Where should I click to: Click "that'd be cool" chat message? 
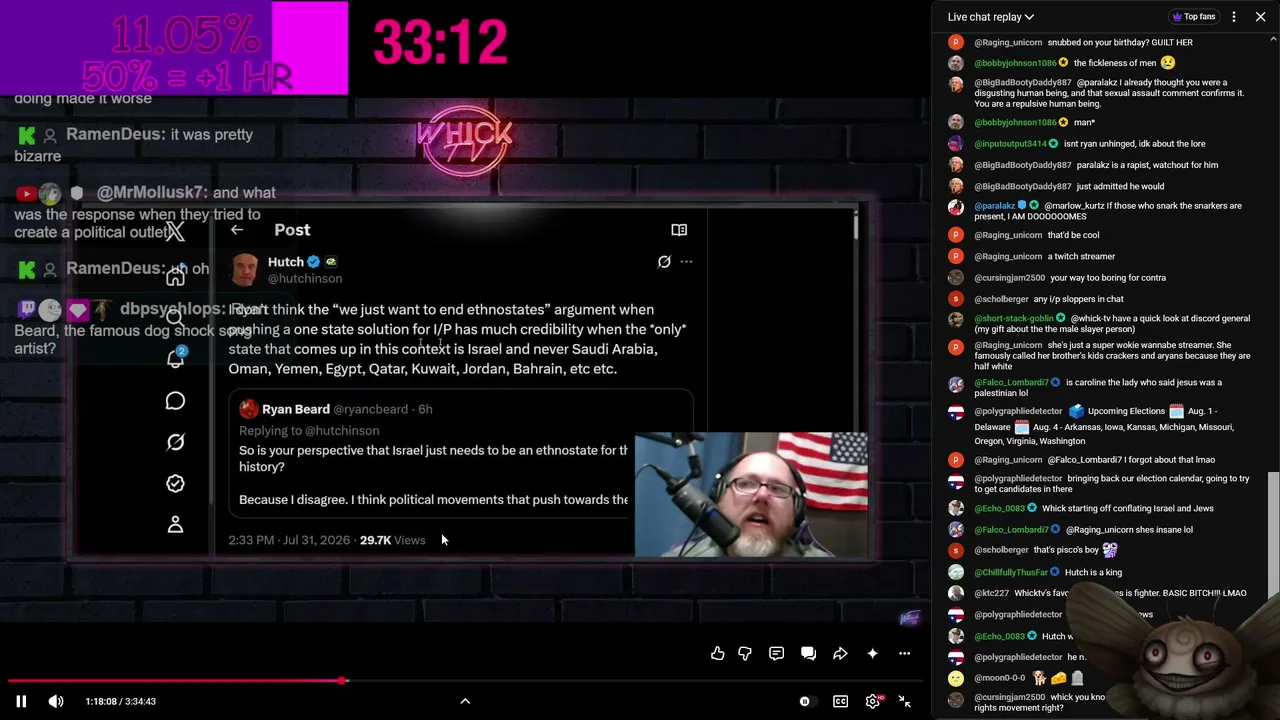coord(1073,236)
